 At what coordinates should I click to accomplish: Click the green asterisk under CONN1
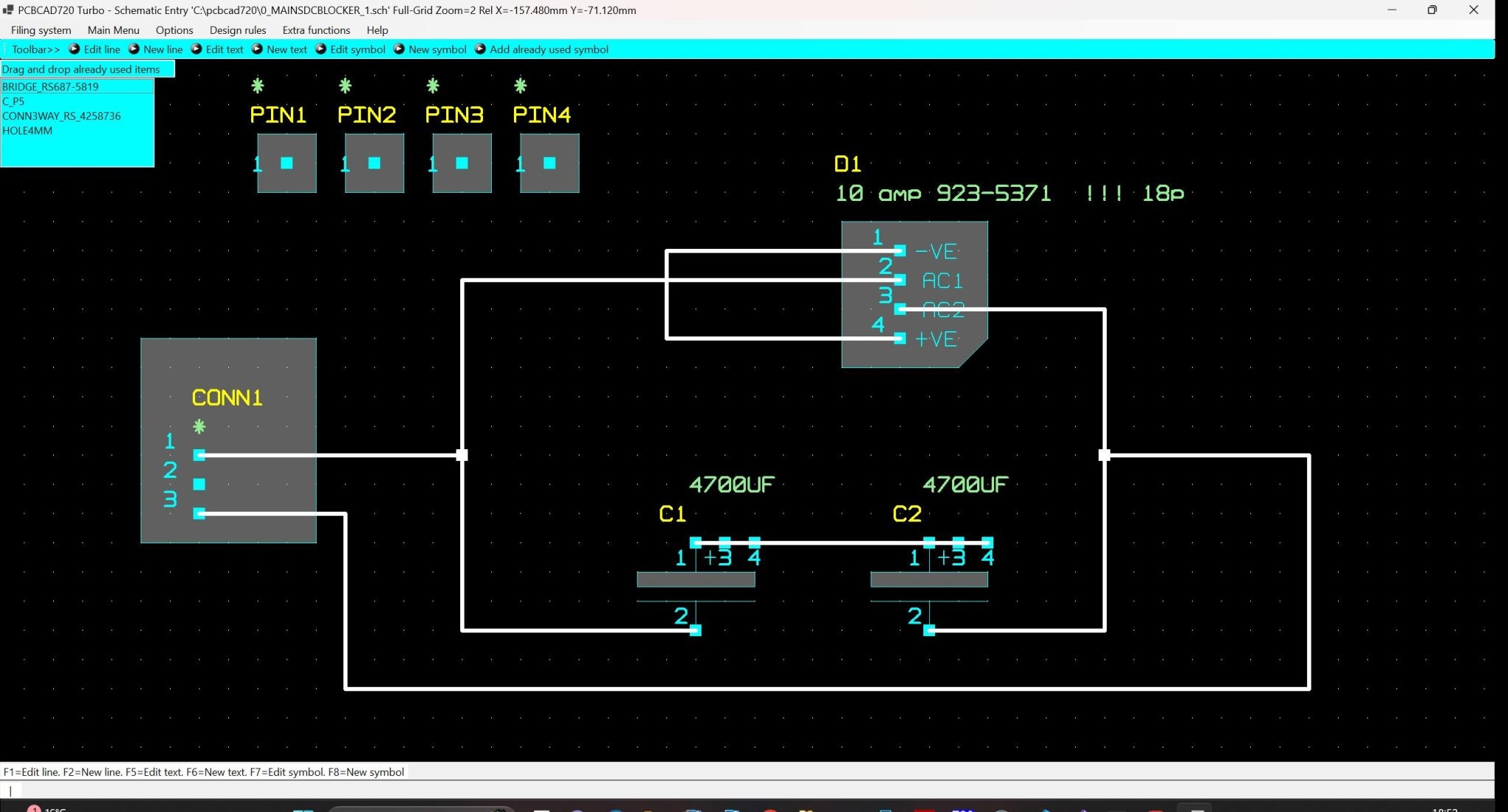(199, 426)
